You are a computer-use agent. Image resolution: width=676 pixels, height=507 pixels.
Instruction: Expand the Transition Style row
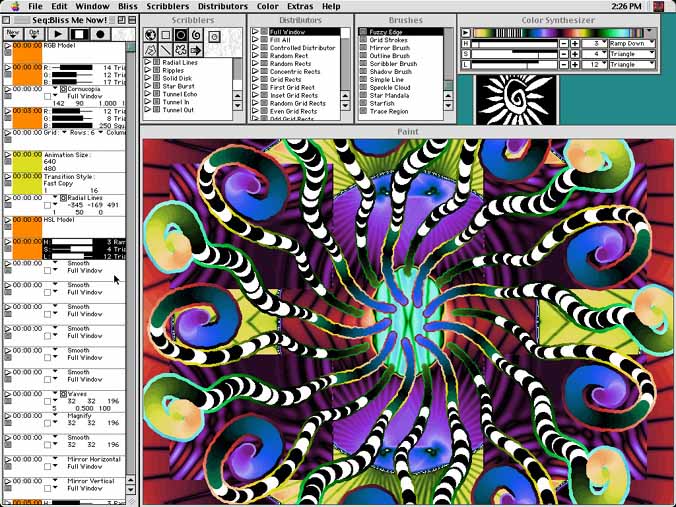pos(7,176)
